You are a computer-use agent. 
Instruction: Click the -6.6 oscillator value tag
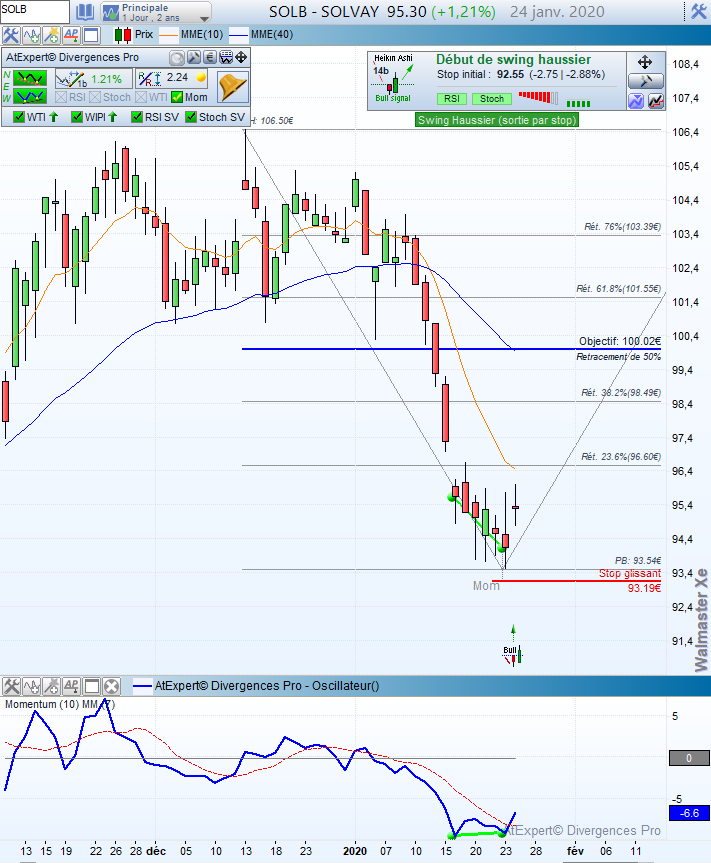click(x=688, y=813)
